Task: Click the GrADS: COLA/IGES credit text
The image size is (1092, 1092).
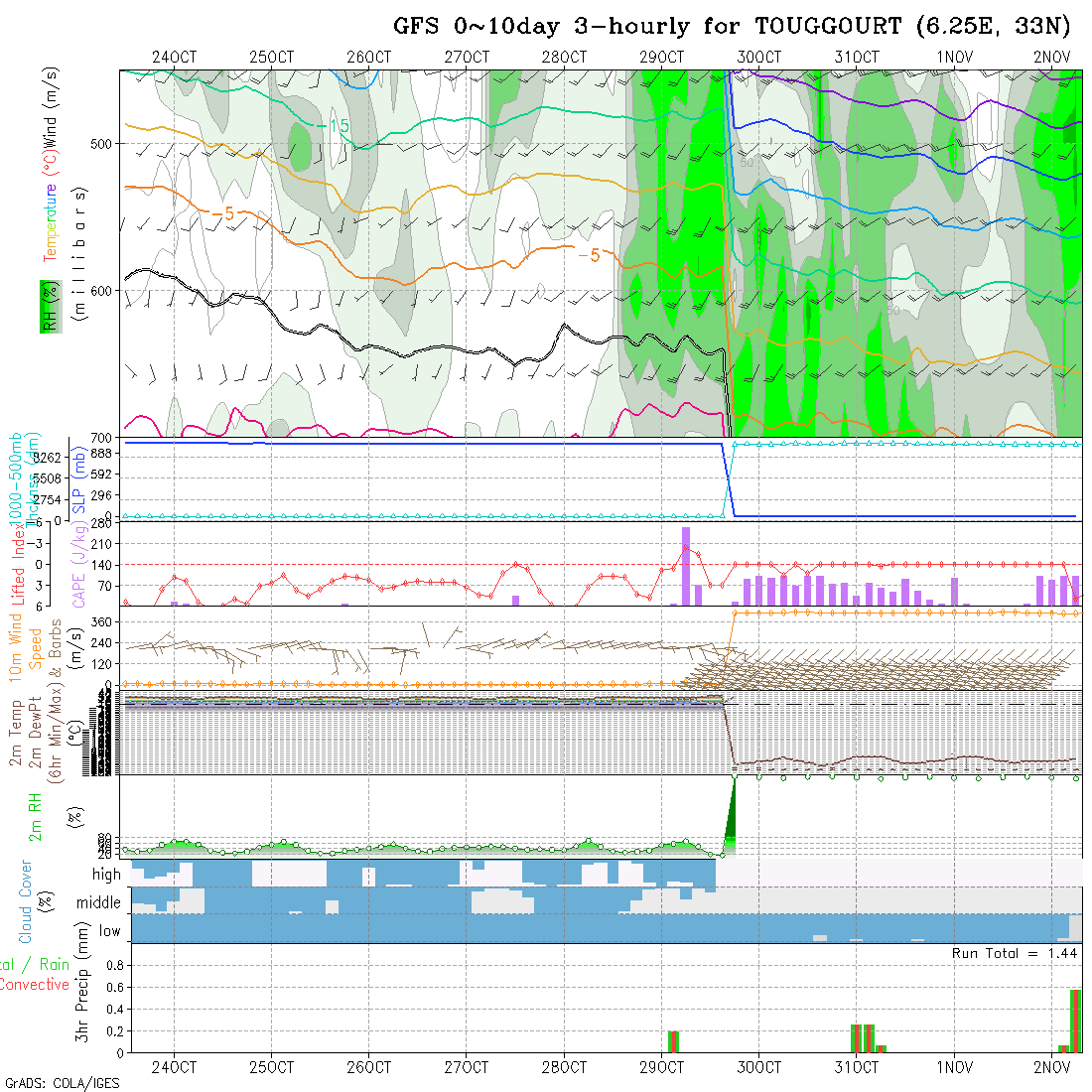Action: pyautogui.click(x=62, y=1083)
